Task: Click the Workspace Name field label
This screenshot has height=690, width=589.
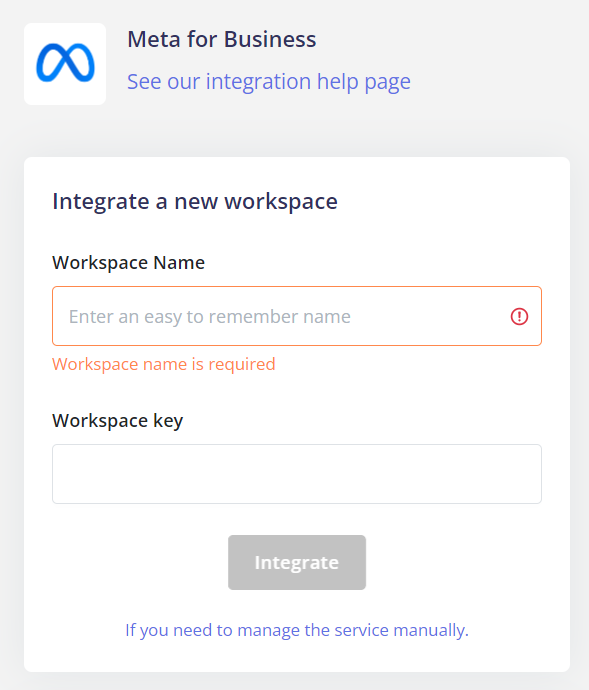Action: tap(128, 263)
